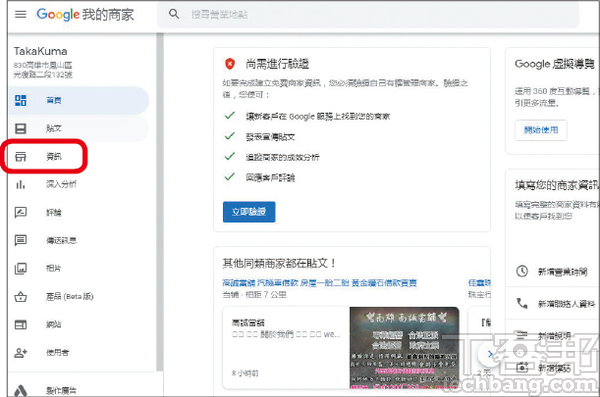Open the 使用者 sidebar item

(78, 352)
